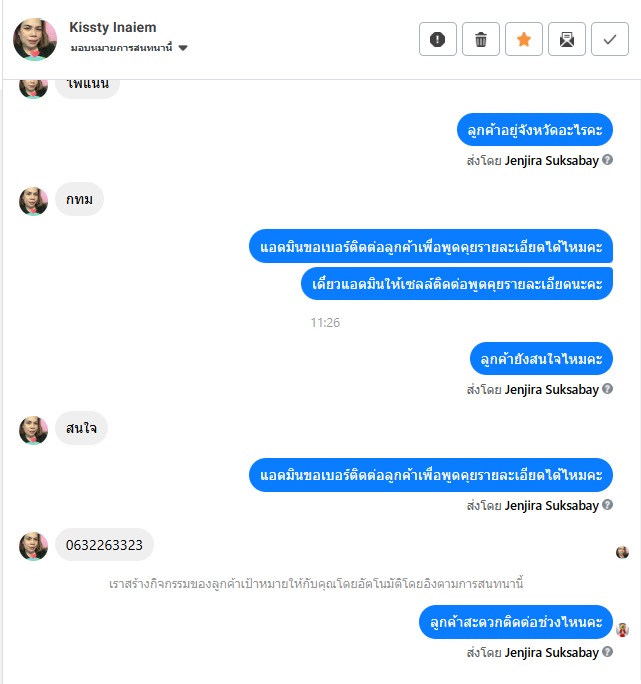Click the seen avatar beside last blue message
This screenshot has width=641, height=684.
click(x=622, y=630)
